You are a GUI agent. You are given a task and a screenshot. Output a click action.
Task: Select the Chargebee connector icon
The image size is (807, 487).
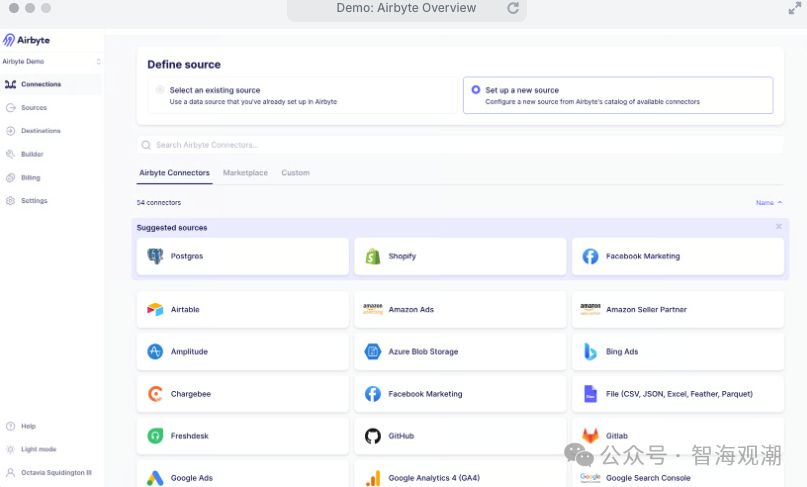155,394
